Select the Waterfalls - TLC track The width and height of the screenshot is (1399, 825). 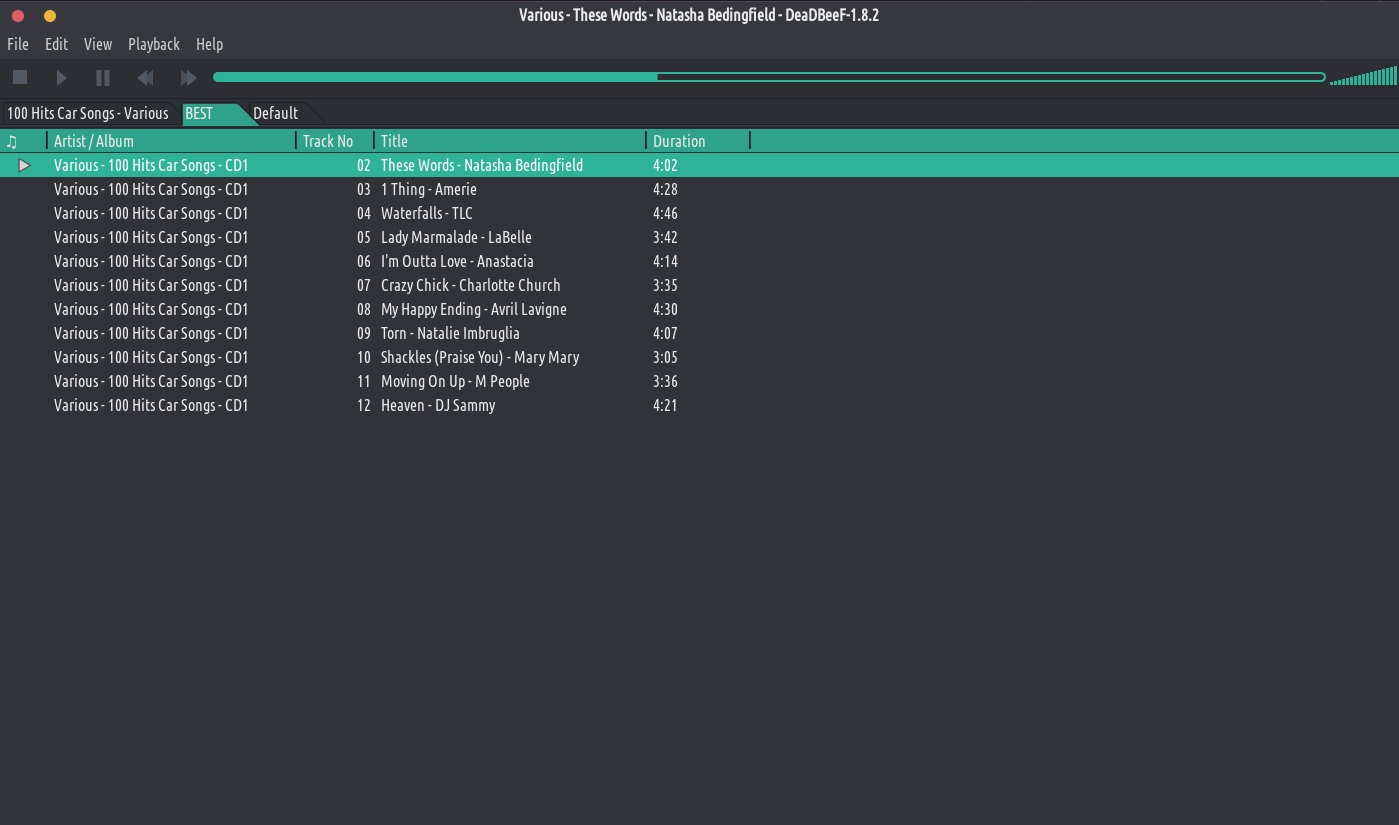pos(427,213)
